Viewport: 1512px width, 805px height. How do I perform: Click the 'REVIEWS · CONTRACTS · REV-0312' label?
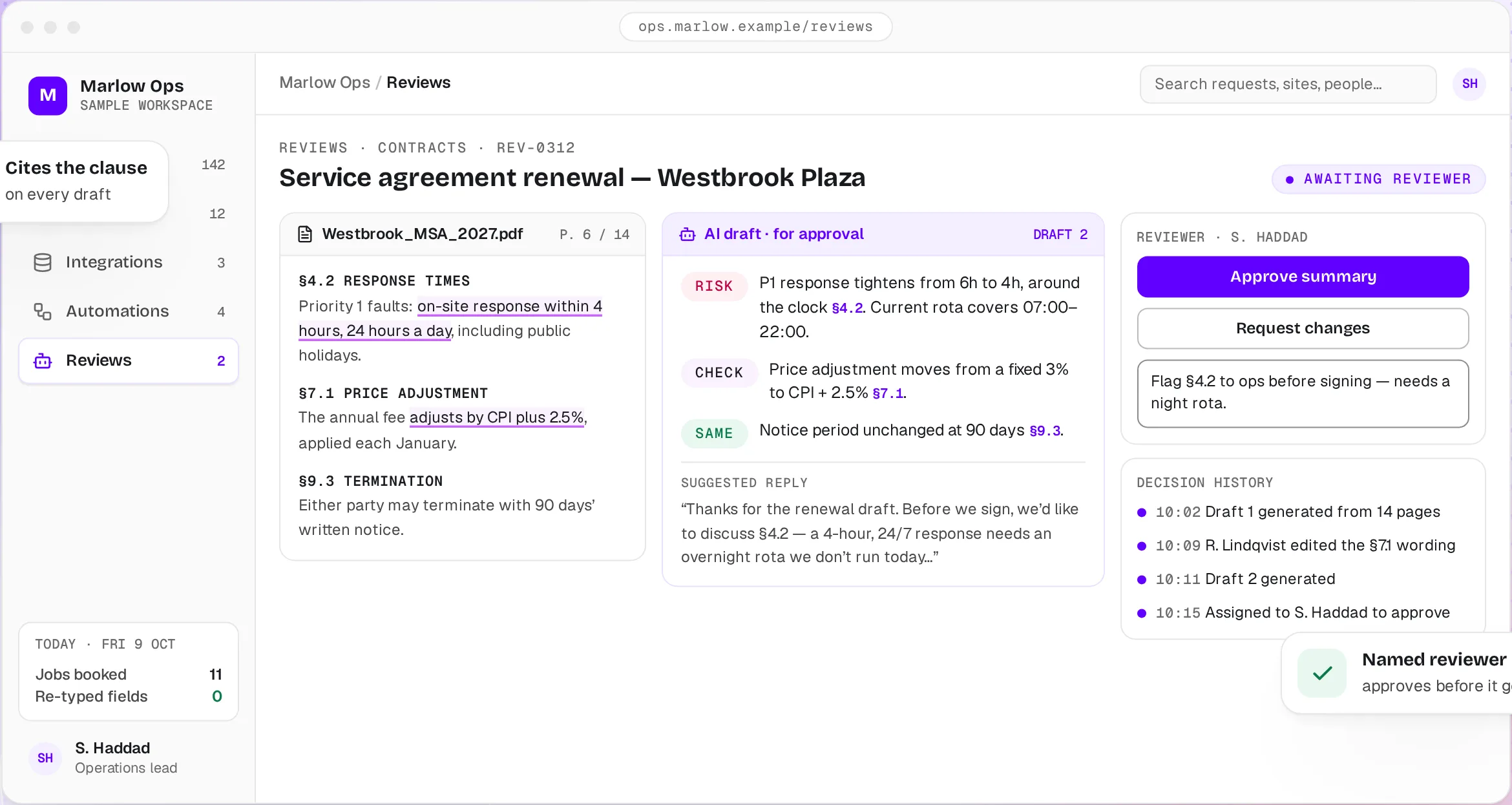pyautogui.click(x=427, y=148)
